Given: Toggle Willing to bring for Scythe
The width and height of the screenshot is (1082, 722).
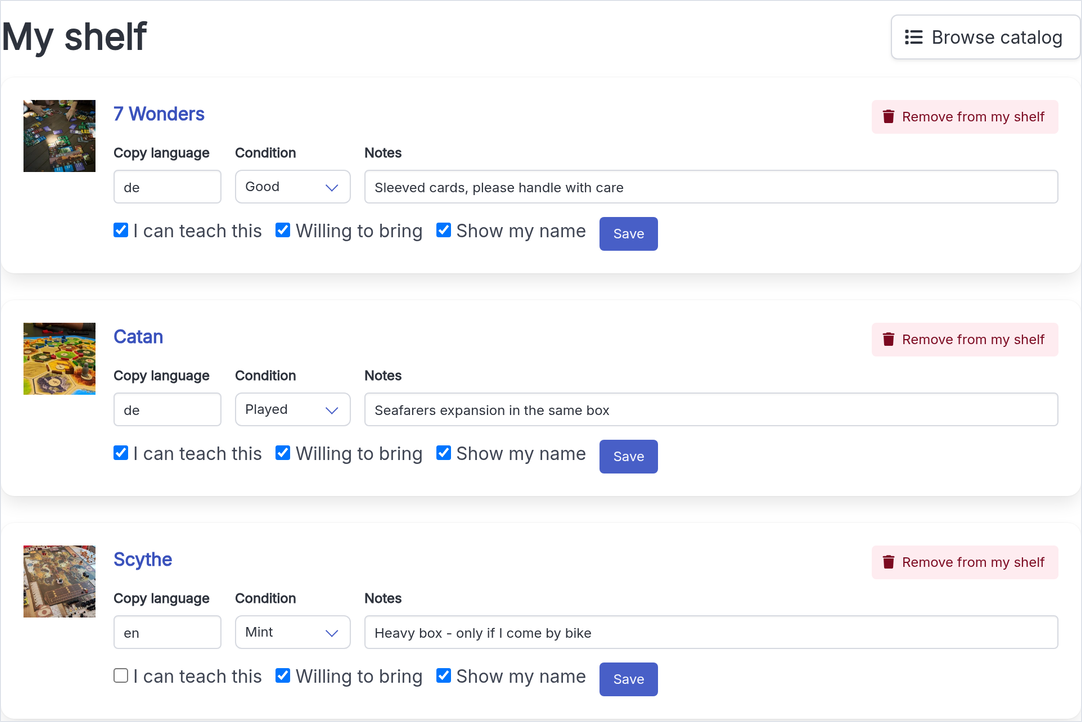Looking at the screenshot, I should [283, 676].
